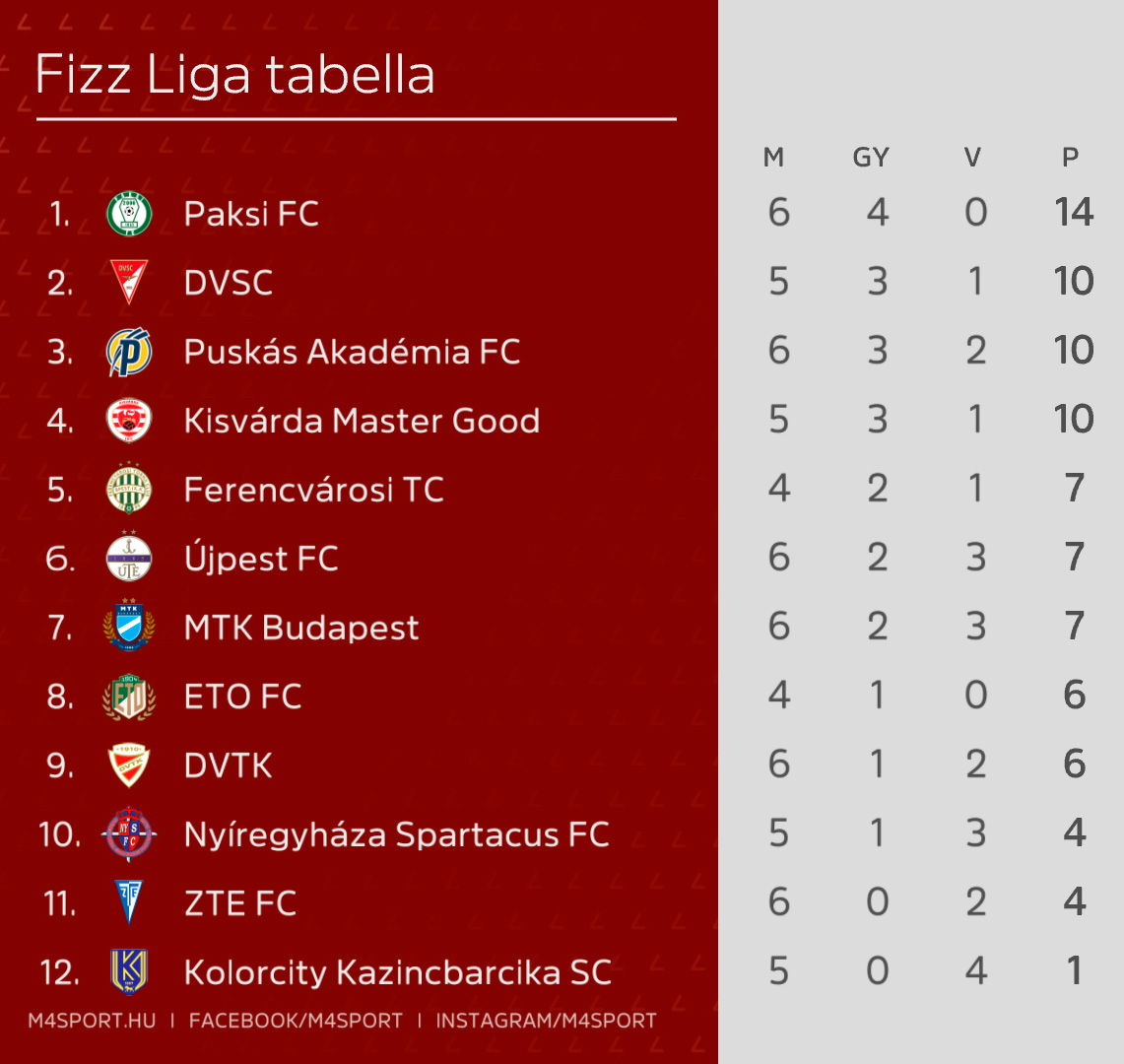Screen dimensions: 1124x1064
Task: Select the MTK Budapest shield logo
Action: pos(129,626)
